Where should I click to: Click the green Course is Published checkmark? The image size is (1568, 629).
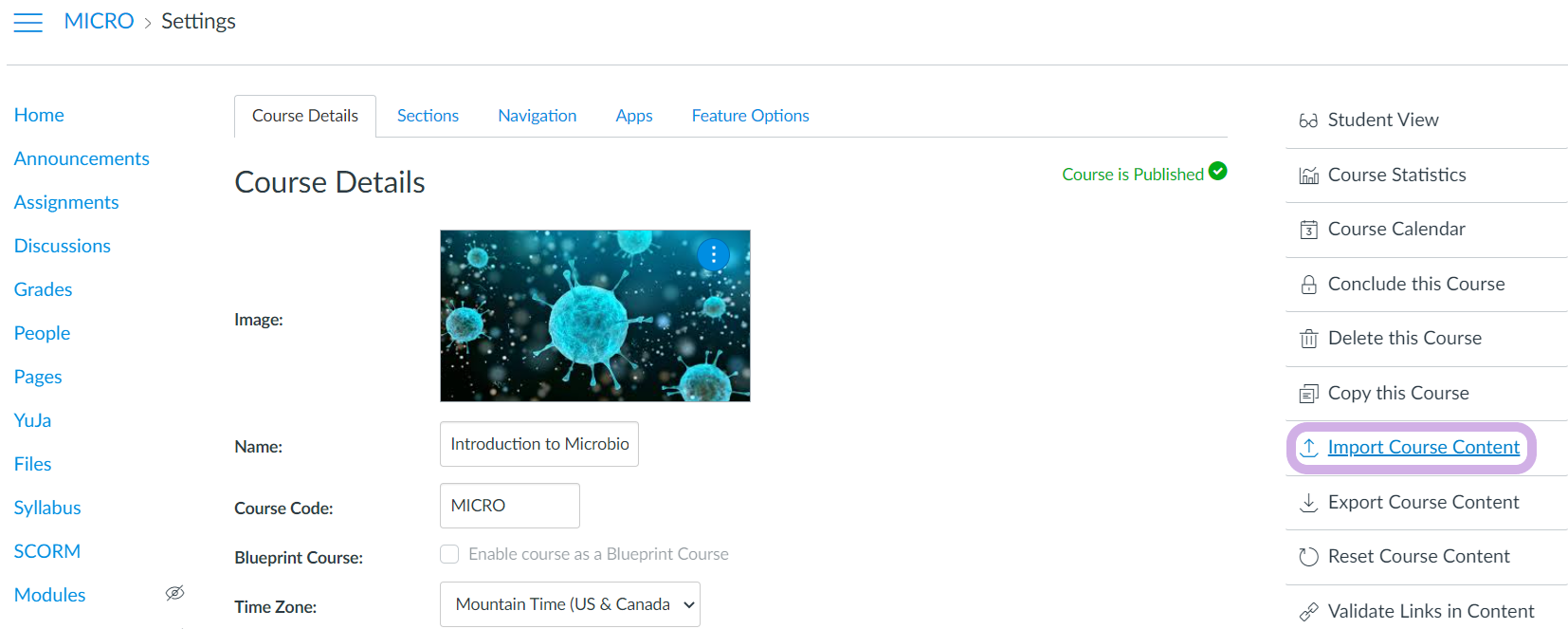point(1218,172)
